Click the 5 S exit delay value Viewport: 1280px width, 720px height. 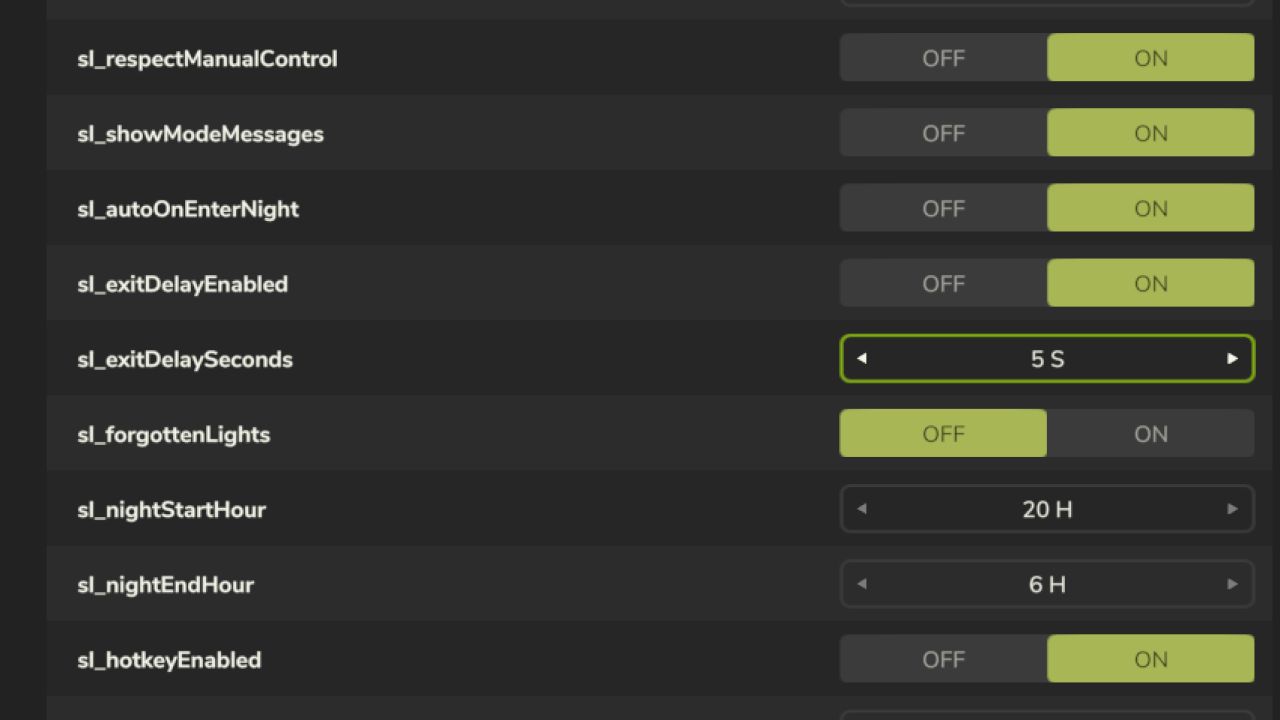pyautogui.click(x=1047, y=359)
